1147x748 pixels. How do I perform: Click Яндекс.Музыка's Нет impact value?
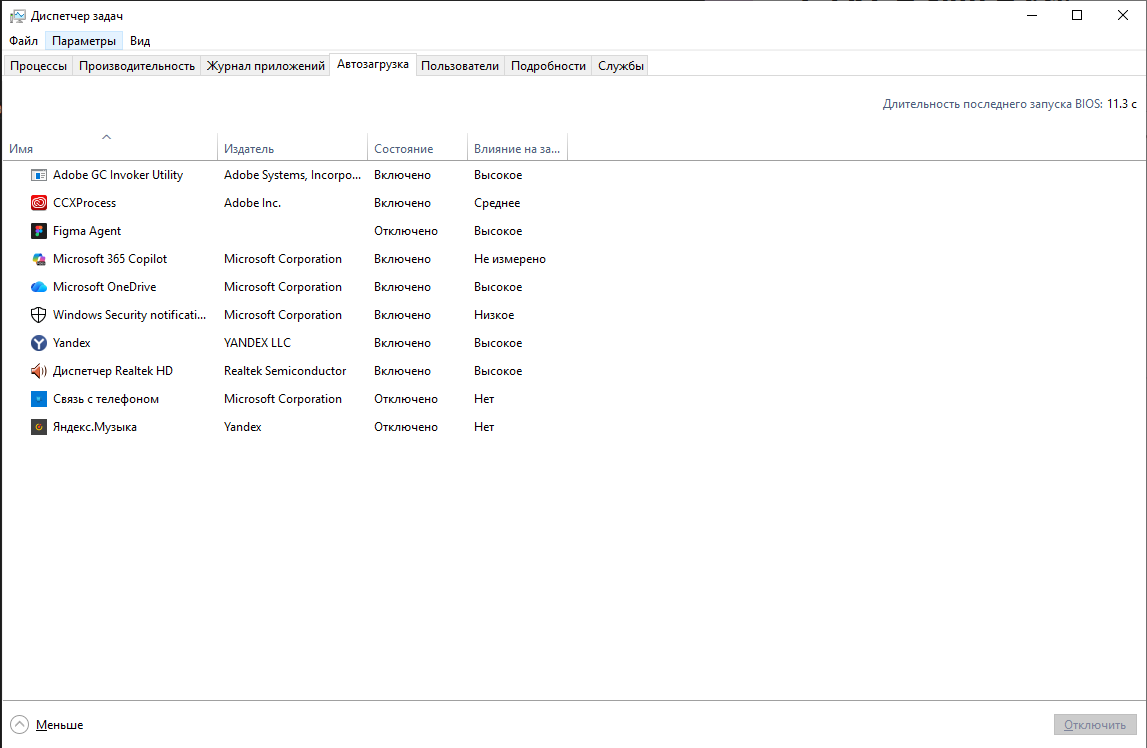pyautogui.click(x=484, y=427)
